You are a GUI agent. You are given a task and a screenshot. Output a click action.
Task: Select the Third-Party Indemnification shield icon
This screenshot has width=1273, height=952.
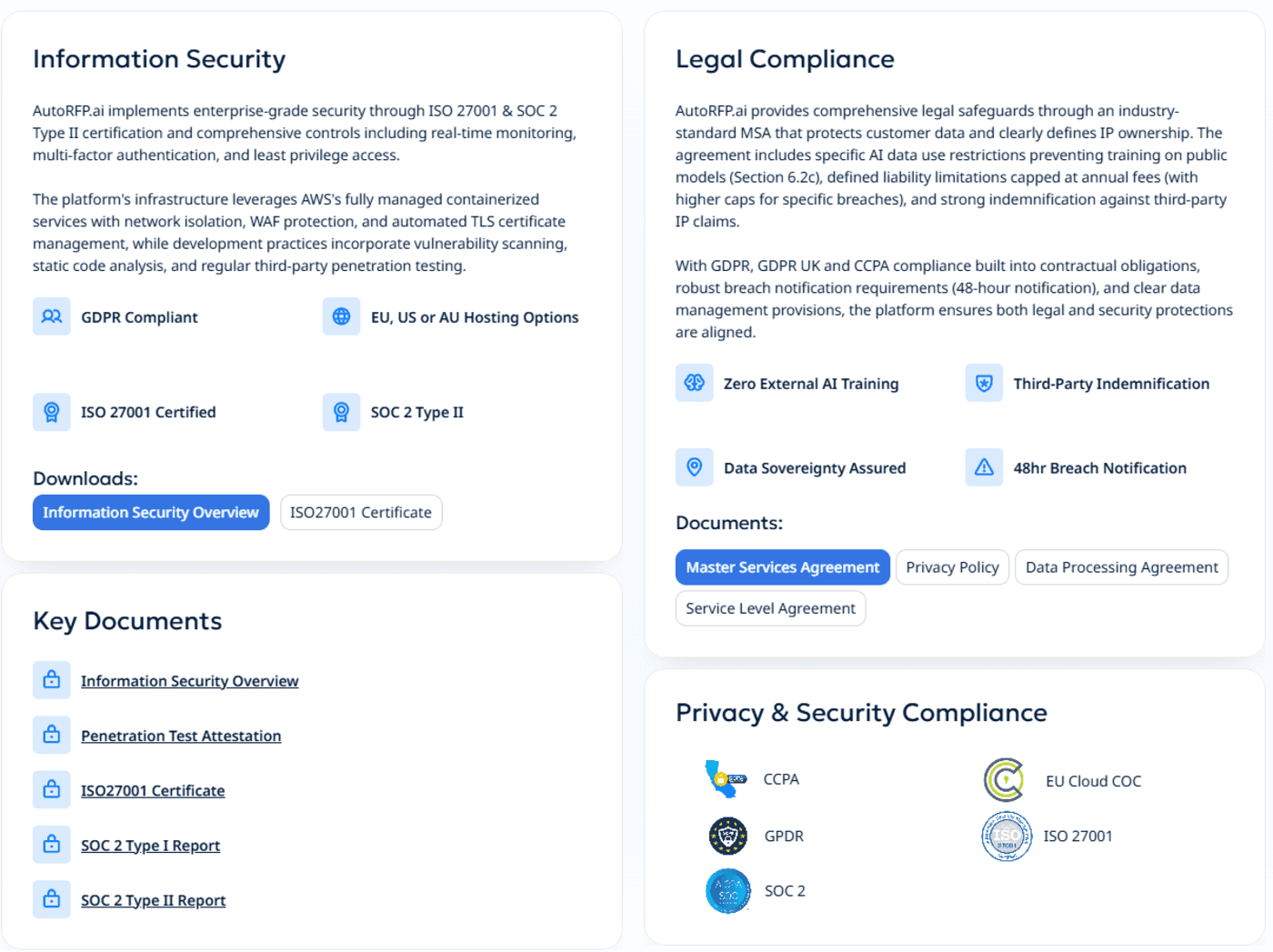click(983, 383)
